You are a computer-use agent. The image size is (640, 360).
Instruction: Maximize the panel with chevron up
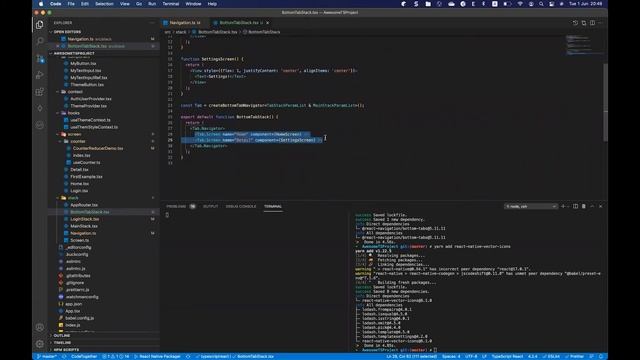592,207
